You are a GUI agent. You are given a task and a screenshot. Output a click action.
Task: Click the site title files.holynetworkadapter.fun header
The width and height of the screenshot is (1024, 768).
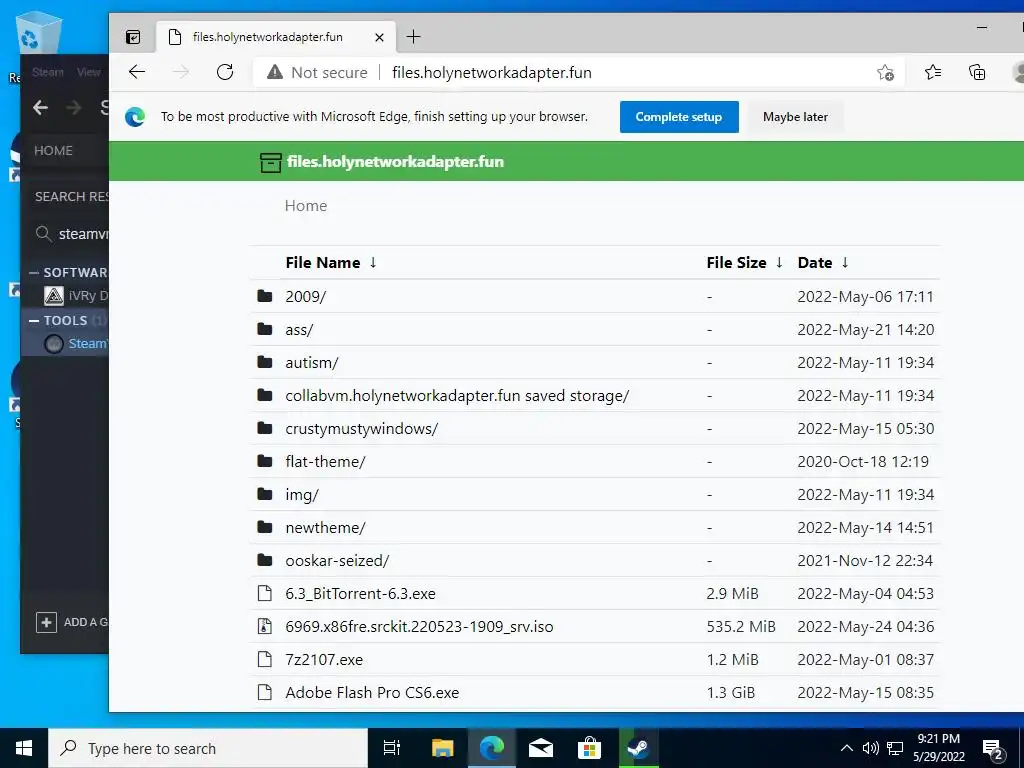pos(395,161)
